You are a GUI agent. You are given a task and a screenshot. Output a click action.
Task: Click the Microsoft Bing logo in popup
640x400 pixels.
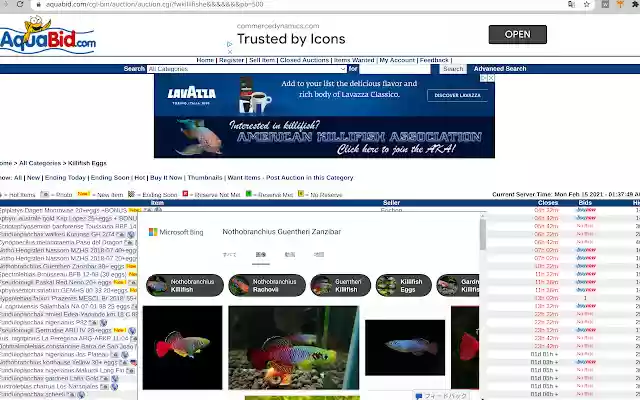(x=176, y=232)
